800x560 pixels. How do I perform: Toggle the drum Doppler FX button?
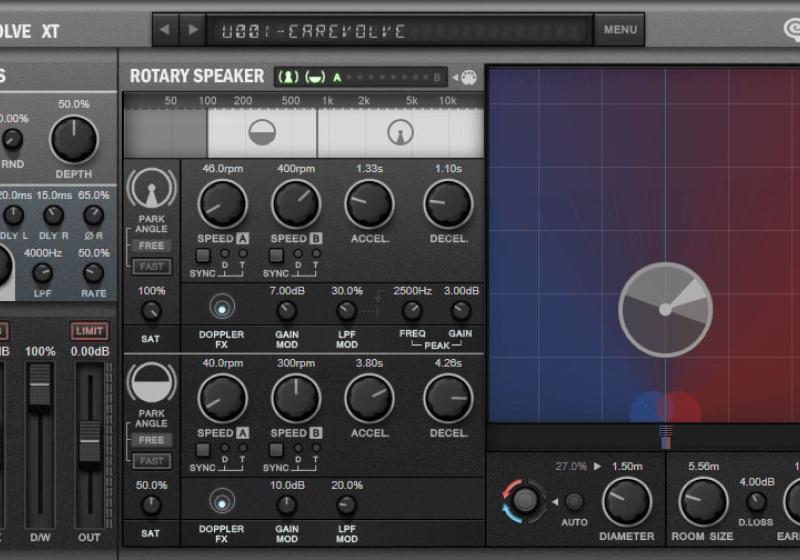(x=222, y=502)
